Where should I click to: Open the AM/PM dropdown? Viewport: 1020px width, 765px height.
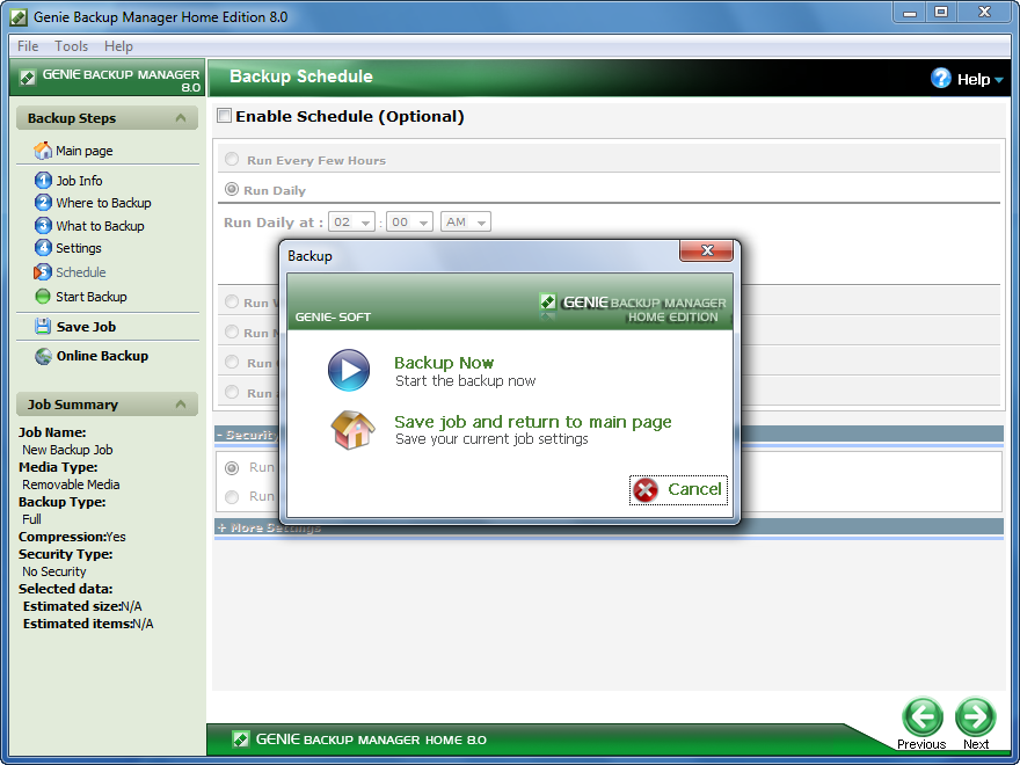pyautogui.click(x=465, y=222)
